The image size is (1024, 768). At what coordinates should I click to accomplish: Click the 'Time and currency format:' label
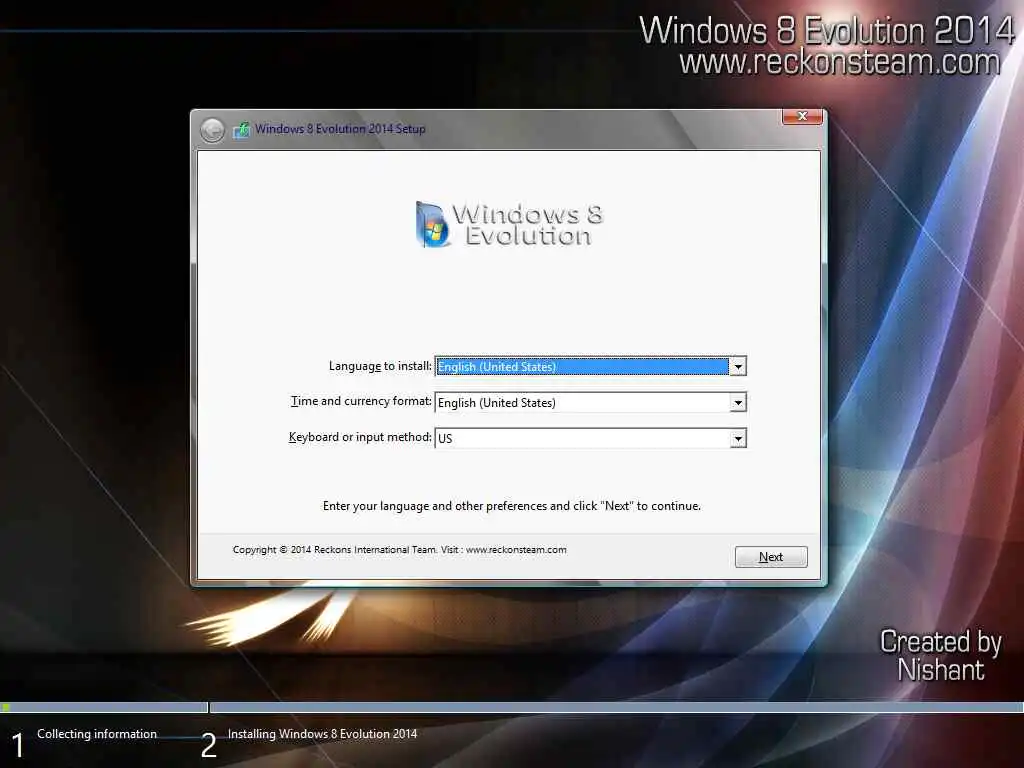[361, 401]
